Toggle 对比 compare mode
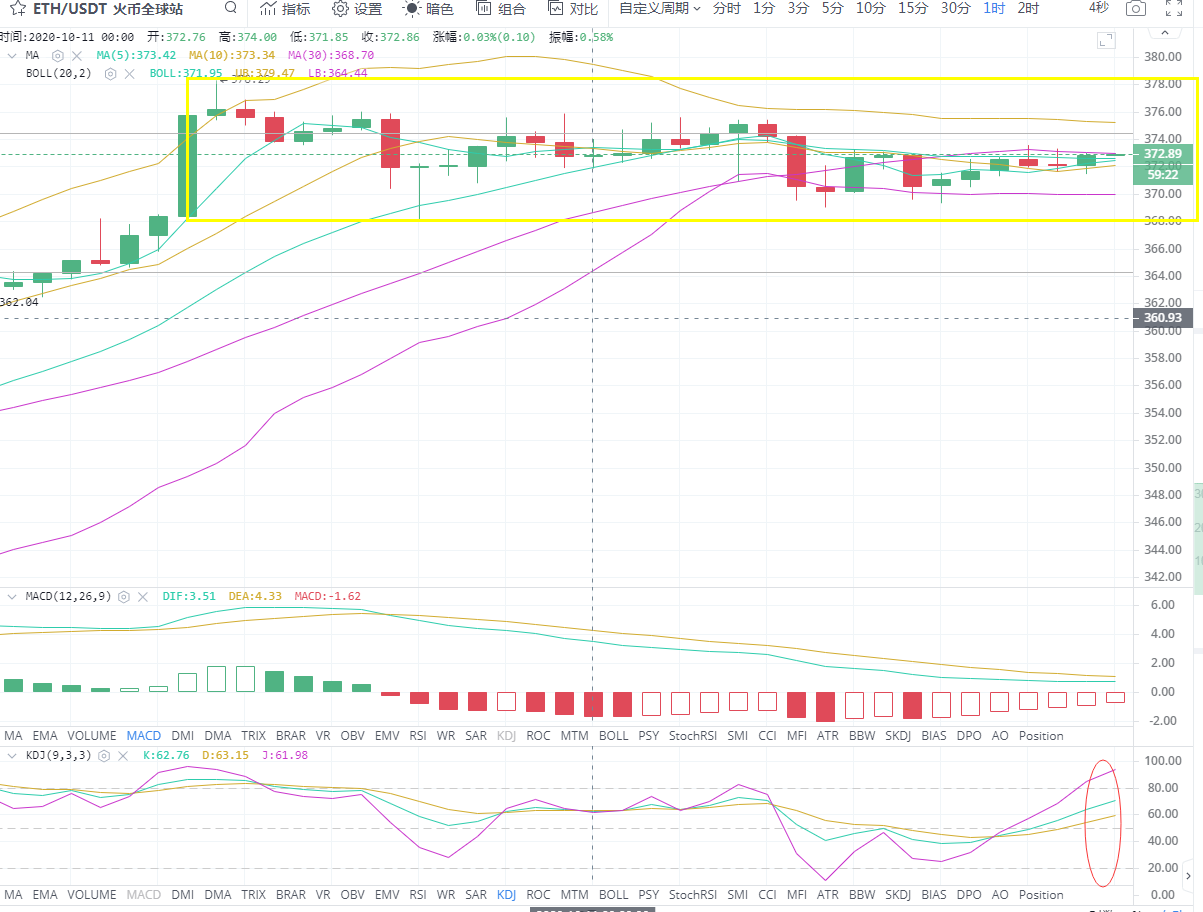This screenshot has height=912, width=1203. coord(573,9)
